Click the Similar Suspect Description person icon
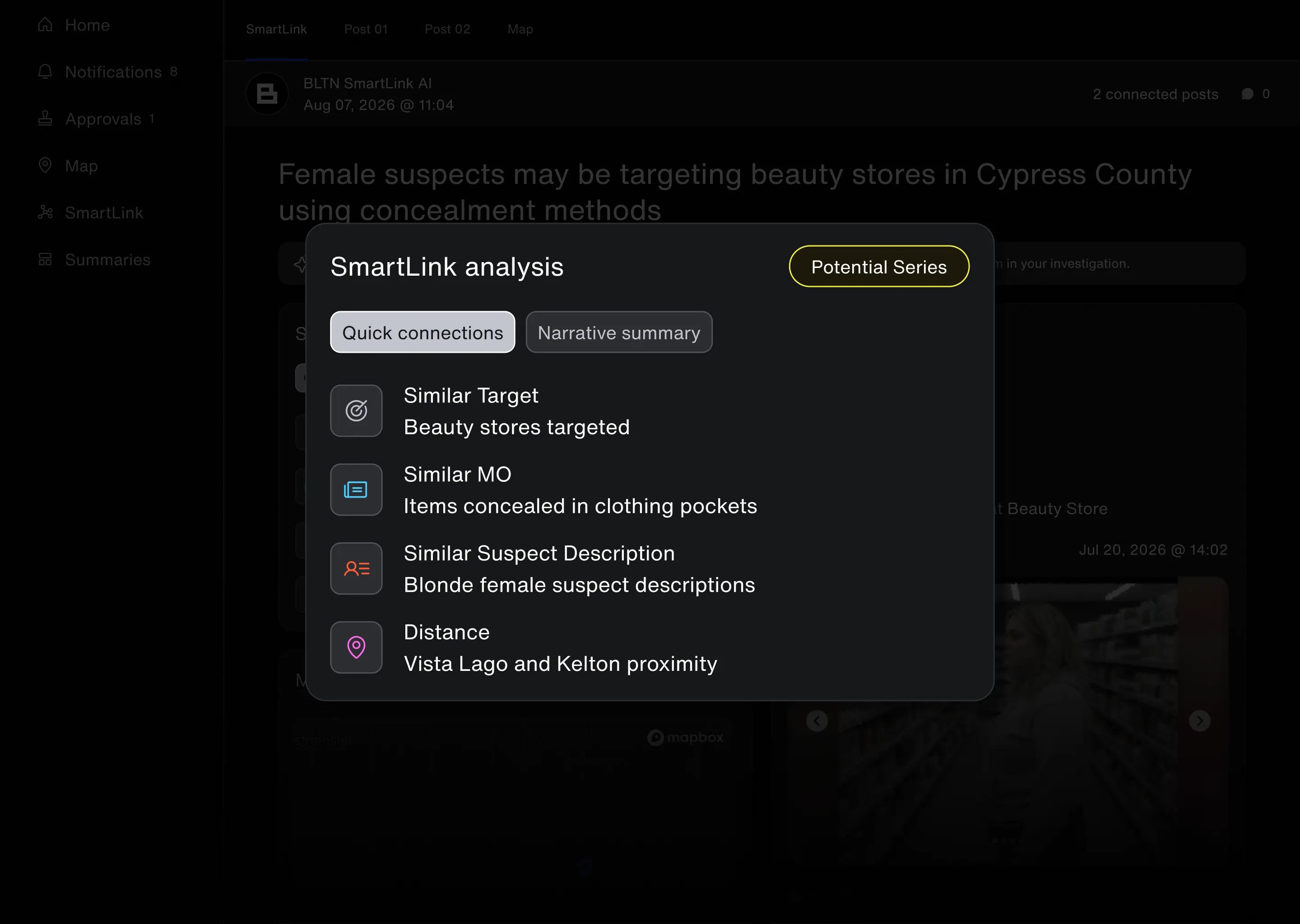 [x=356, y=568]
